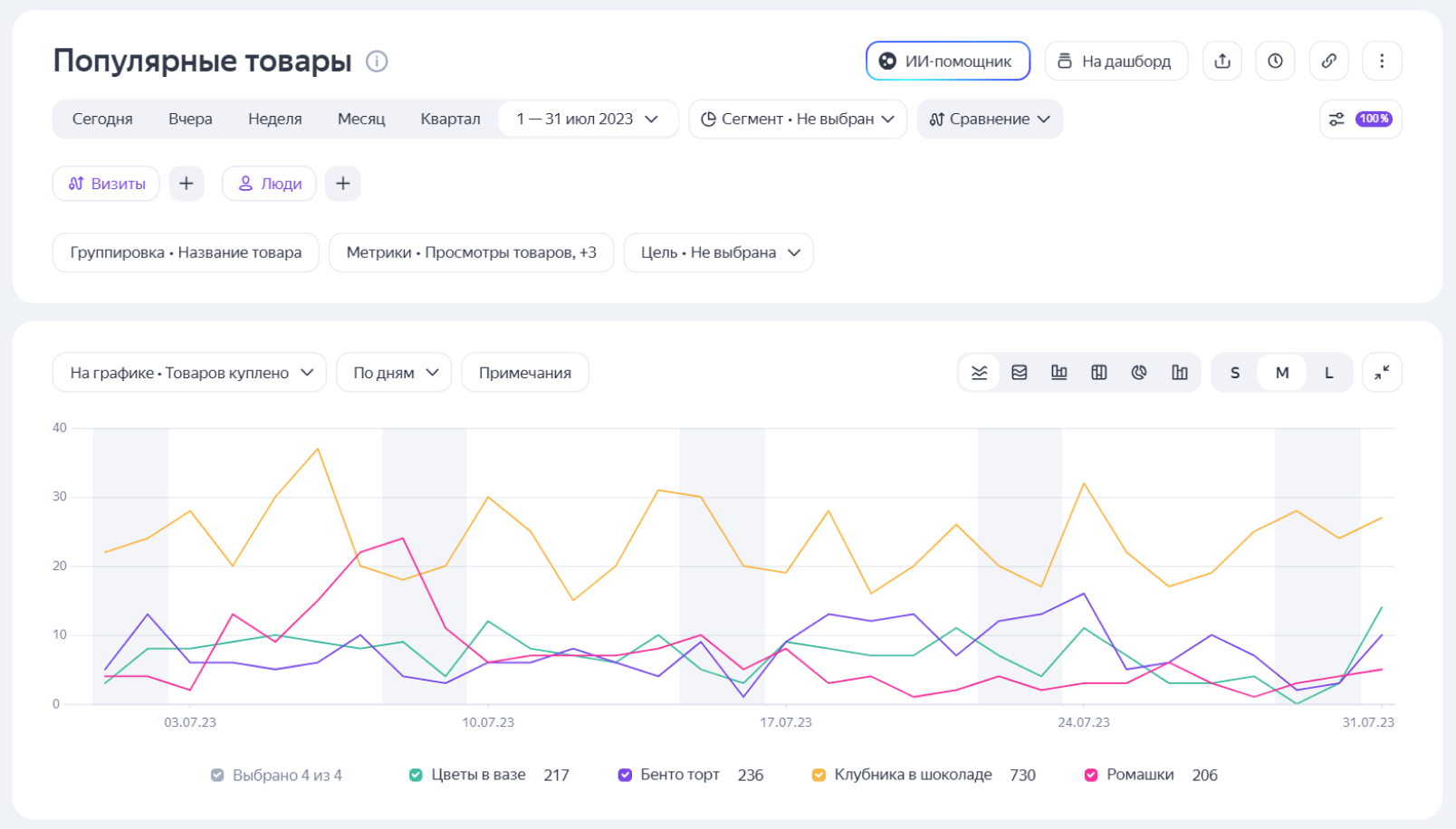
Task: Switch chart to pie chart view
Action: [x=1139, y=373]
